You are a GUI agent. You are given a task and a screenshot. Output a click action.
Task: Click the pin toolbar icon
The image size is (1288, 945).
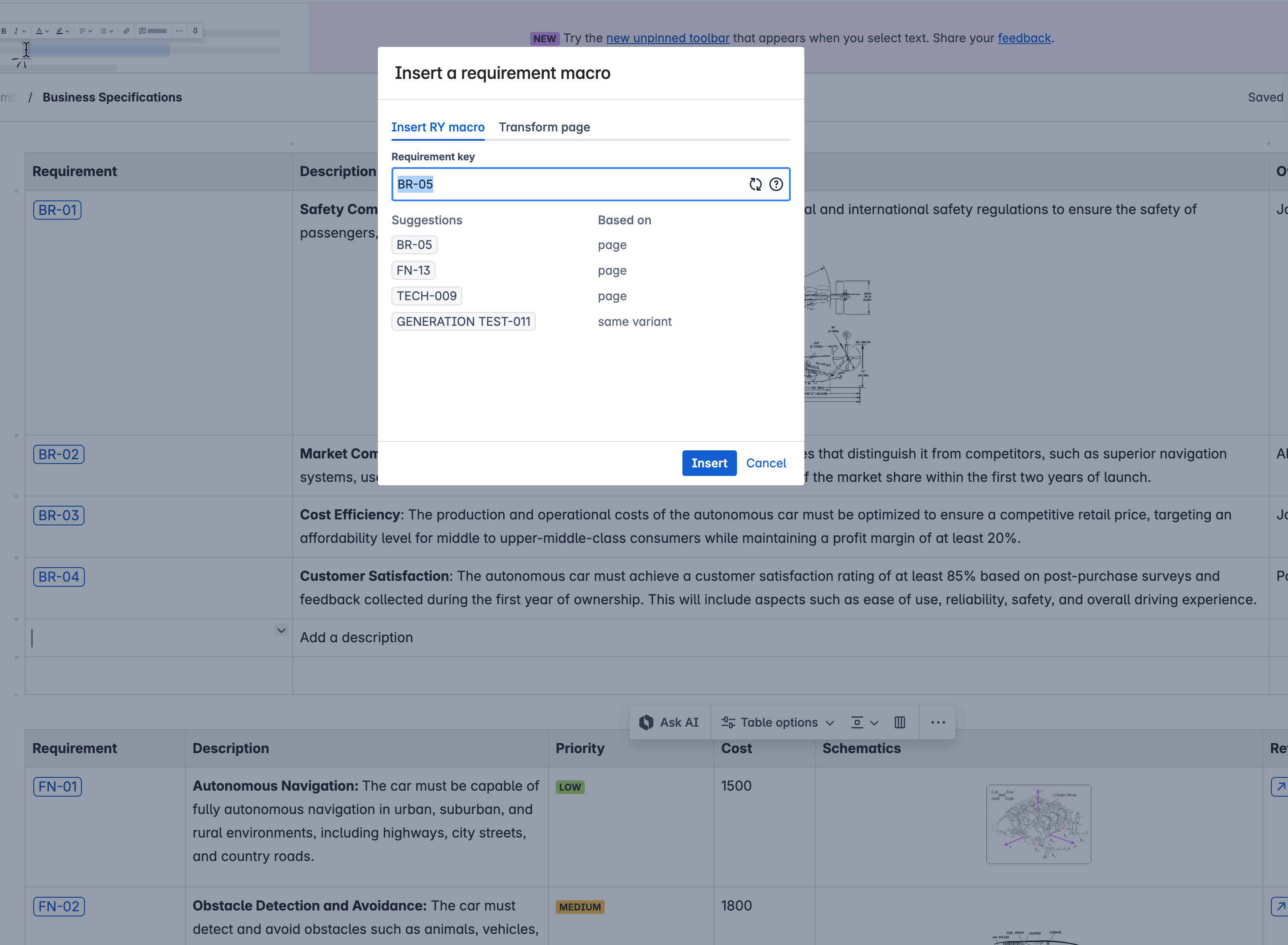[x=195, y=31]
